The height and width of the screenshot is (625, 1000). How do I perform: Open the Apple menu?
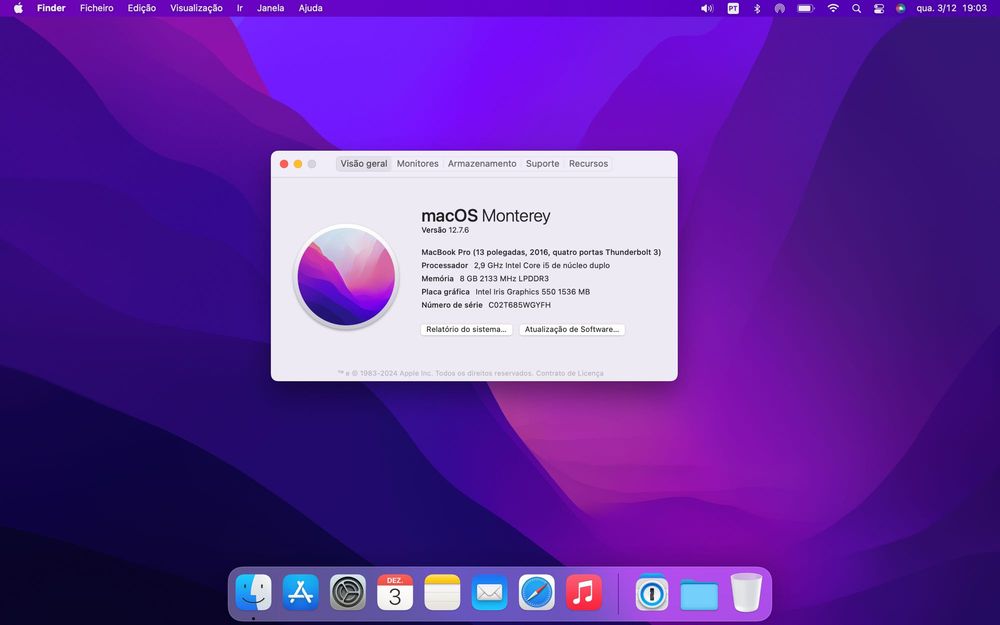click(18, 8)
